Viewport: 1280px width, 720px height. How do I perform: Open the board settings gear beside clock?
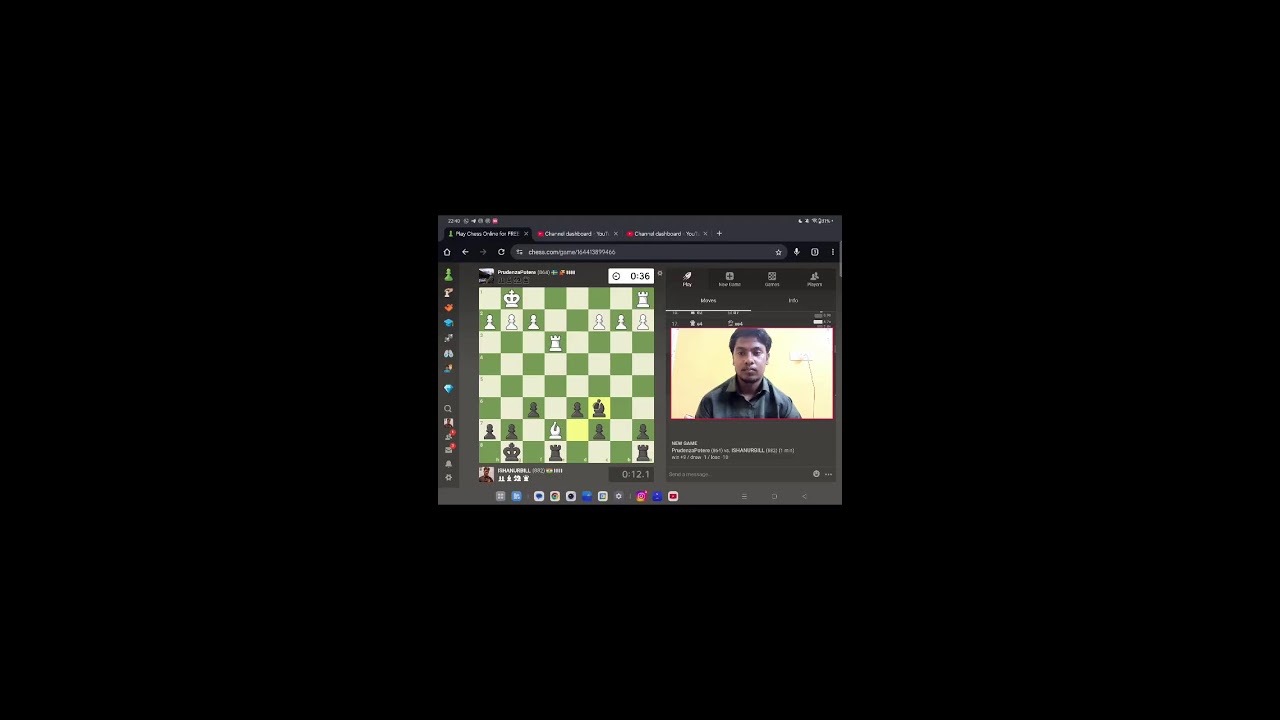(659, 273)
